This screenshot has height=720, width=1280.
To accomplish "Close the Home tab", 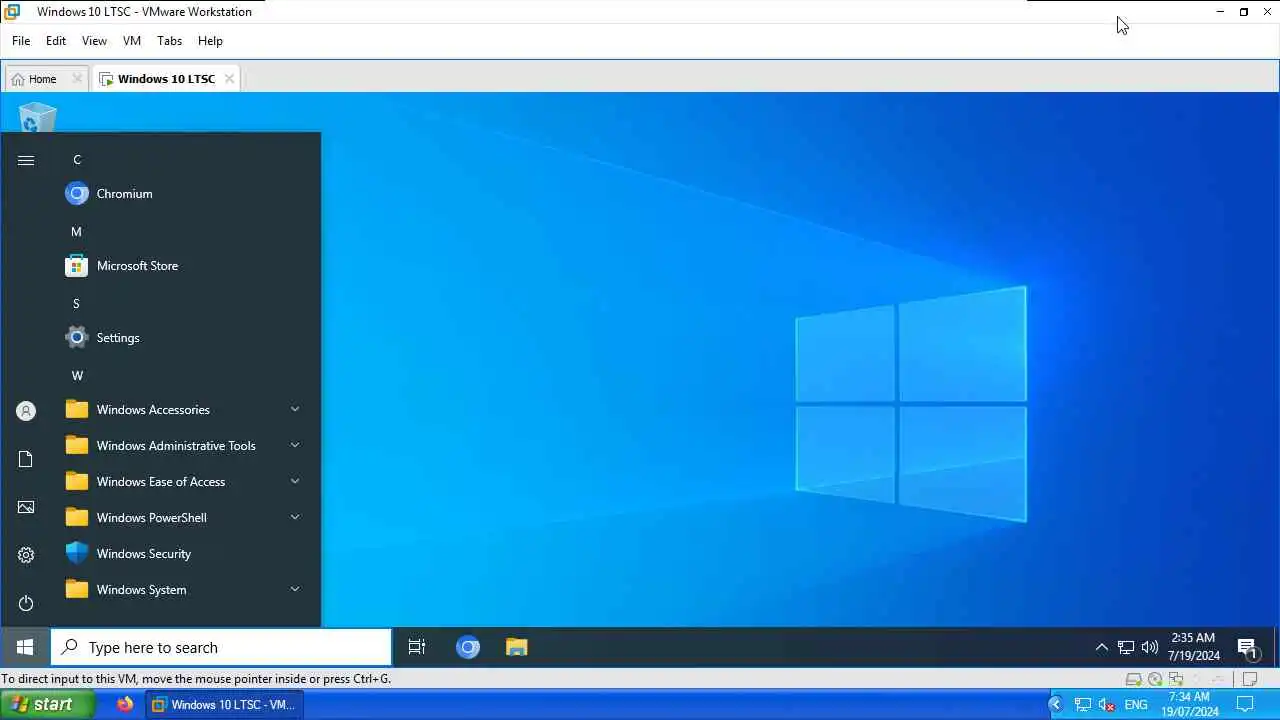I will click(x=77, y=79).
